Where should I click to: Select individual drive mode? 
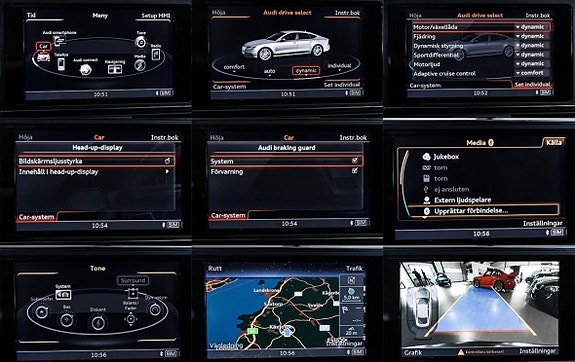click(x=339, y=66)
